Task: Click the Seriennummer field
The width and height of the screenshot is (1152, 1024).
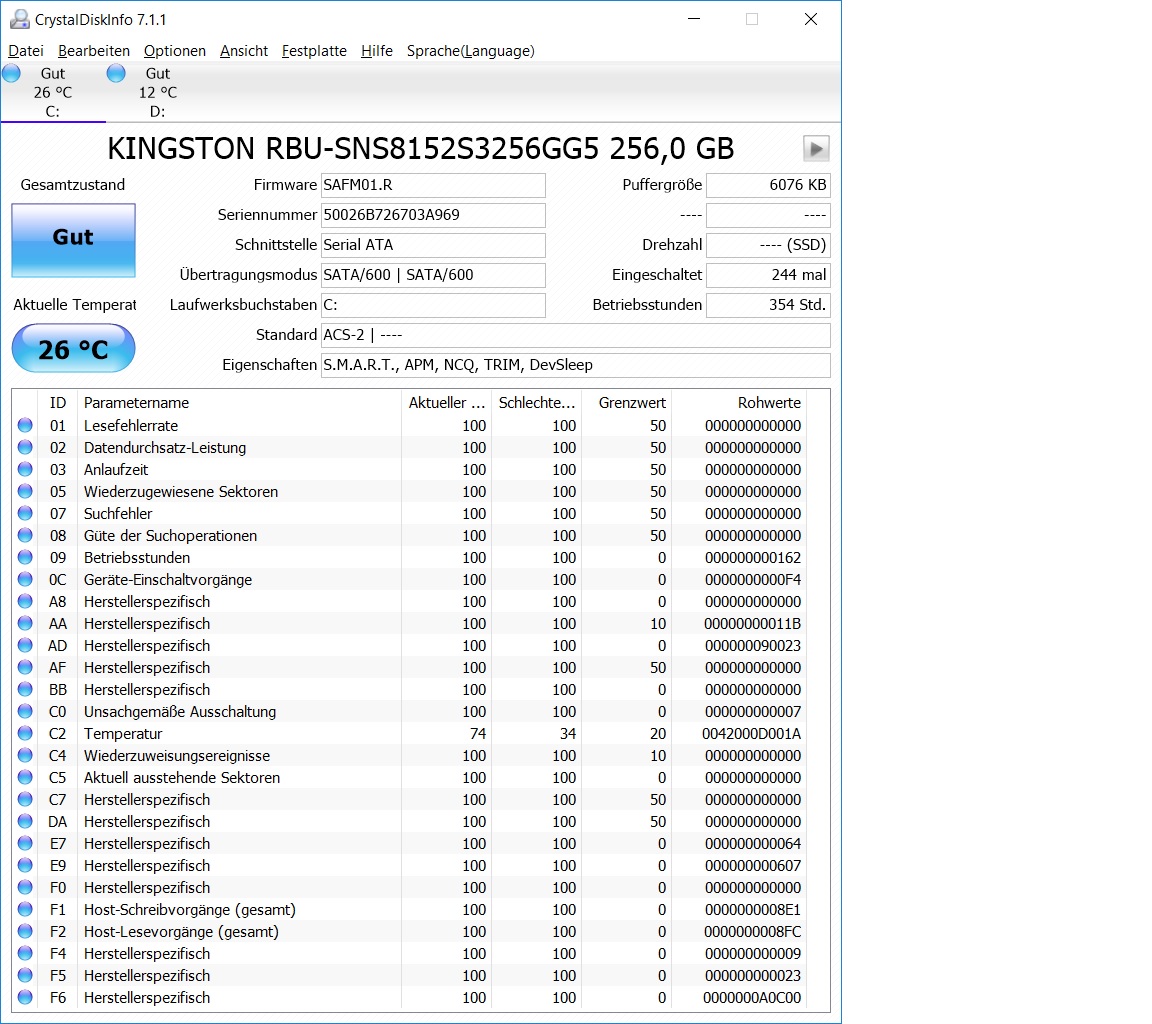Action: click(433, 215)
